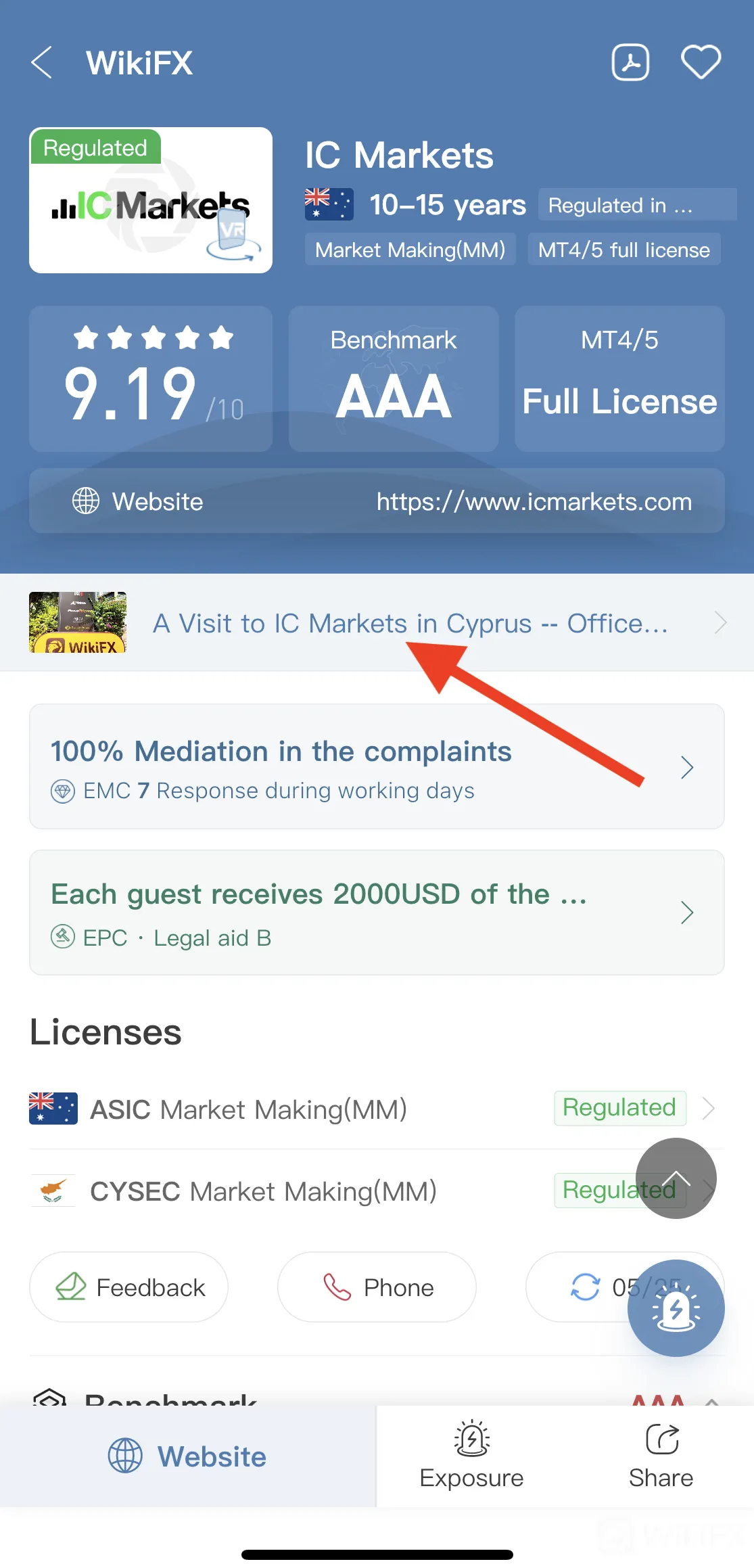The width and height of the screenshot is (754, 1568).
Task: Tap the scroll-to-top arrow button
Action: point(676,1178)
